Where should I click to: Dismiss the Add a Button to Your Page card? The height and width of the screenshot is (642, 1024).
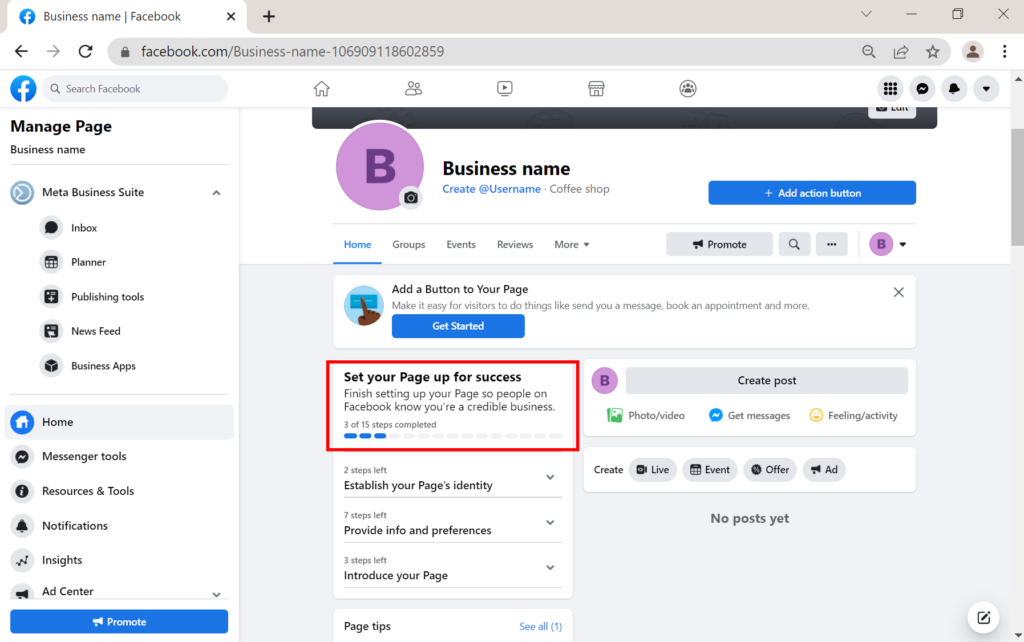pos(899,292)
